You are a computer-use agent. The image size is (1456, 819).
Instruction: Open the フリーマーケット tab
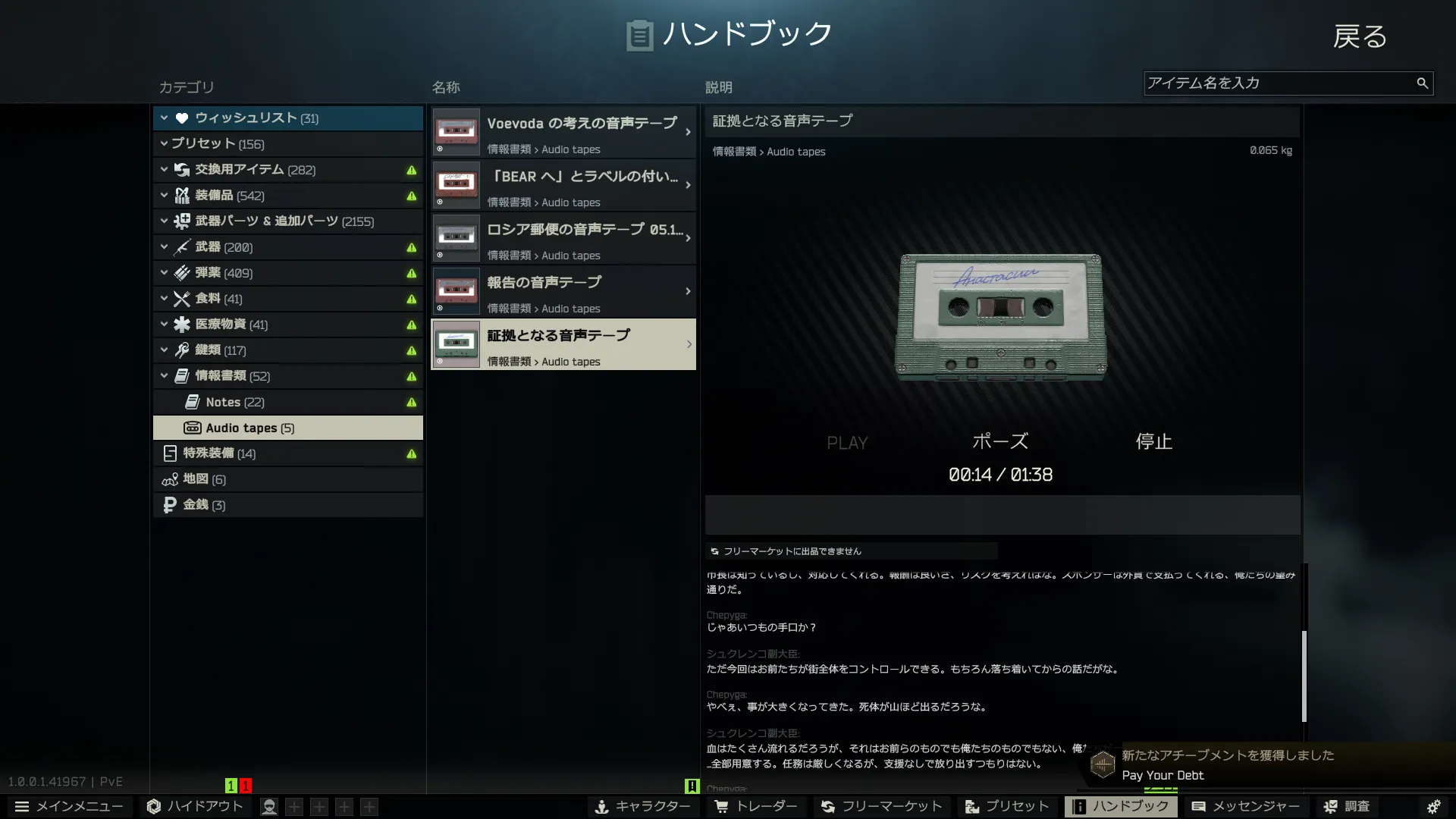point(881,806)
